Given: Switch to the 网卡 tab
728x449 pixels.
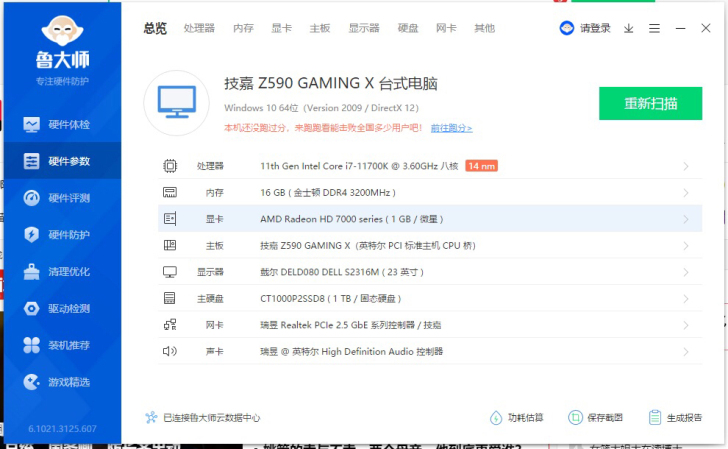Looking at the screenshot, I should pos(446,28).
